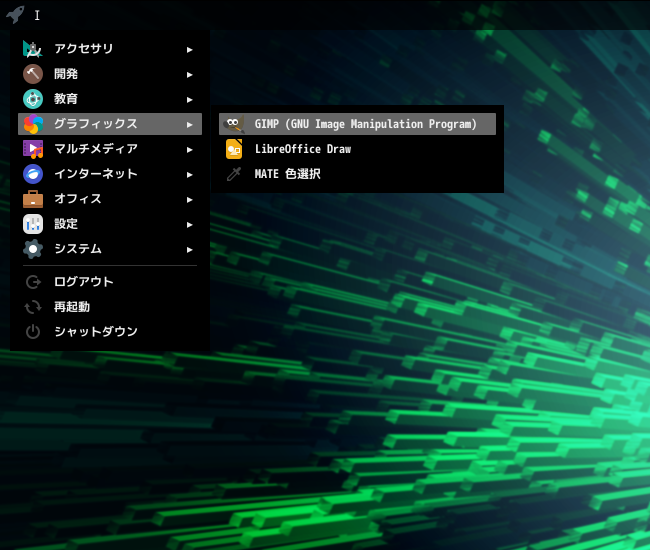The width and height of the screenshot is (650, 550).
Task: Open the 開発 menu category
Action: pos(110,74)
